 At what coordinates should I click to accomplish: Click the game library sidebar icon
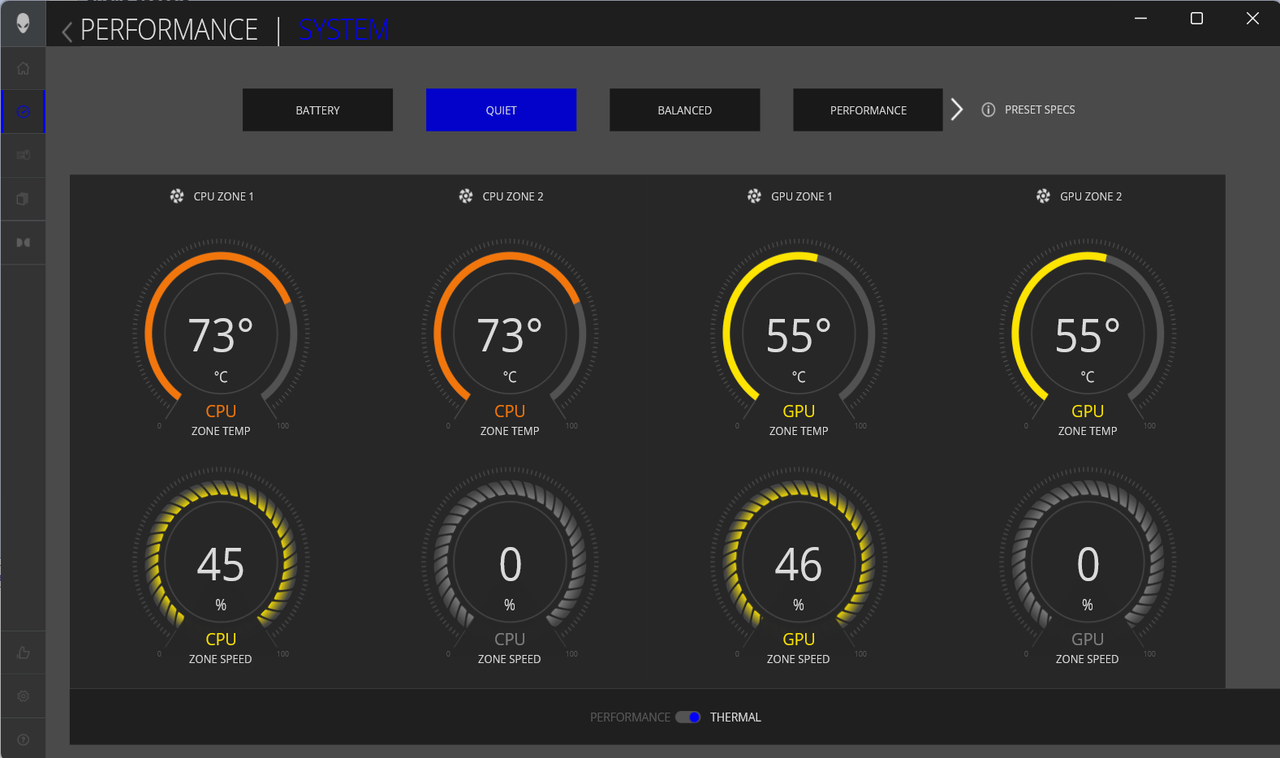[22, 198]
